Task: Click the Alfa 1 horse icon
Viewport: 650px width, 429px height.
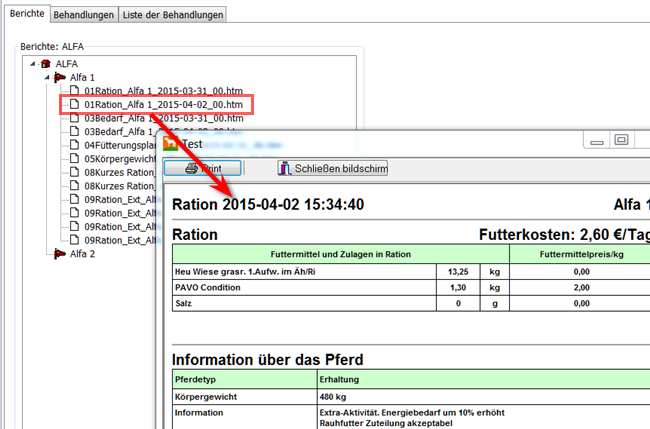Action: coord(60,77)
